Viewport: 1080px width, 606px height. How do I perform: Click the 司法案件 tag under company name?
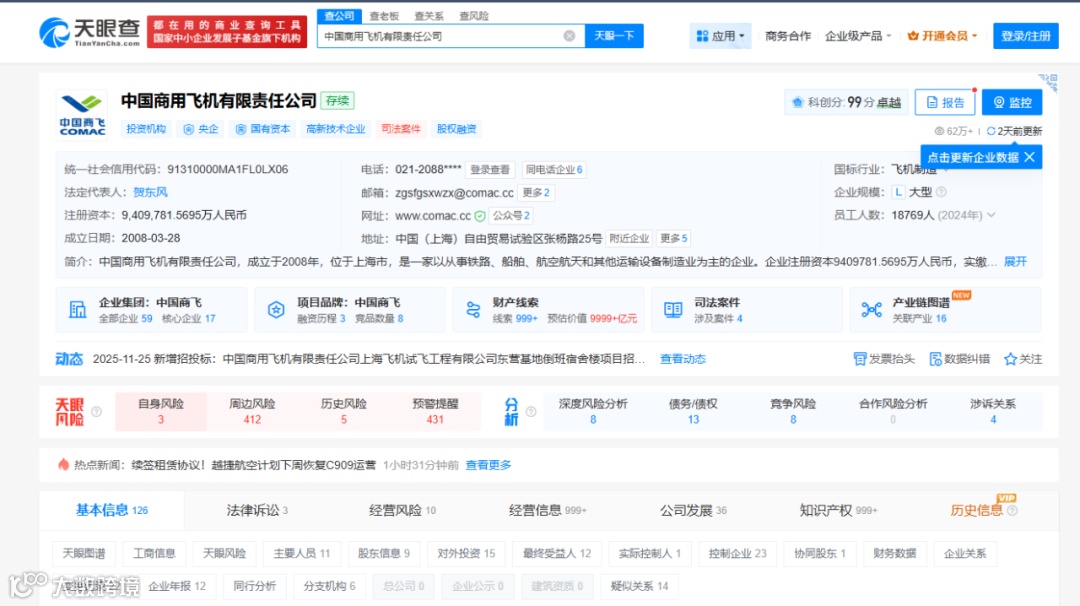pyautogui.click(x=401, y=129)
